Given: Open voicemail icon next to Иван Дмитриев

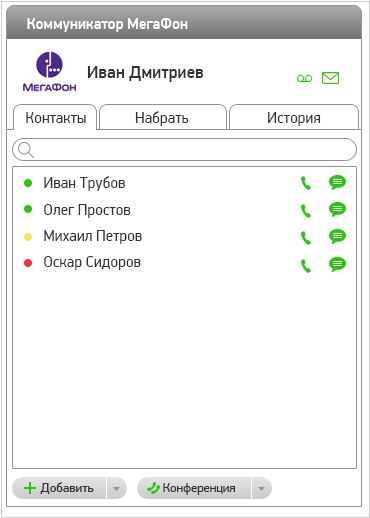Looking at the screenshot, I should coord(304,79).
